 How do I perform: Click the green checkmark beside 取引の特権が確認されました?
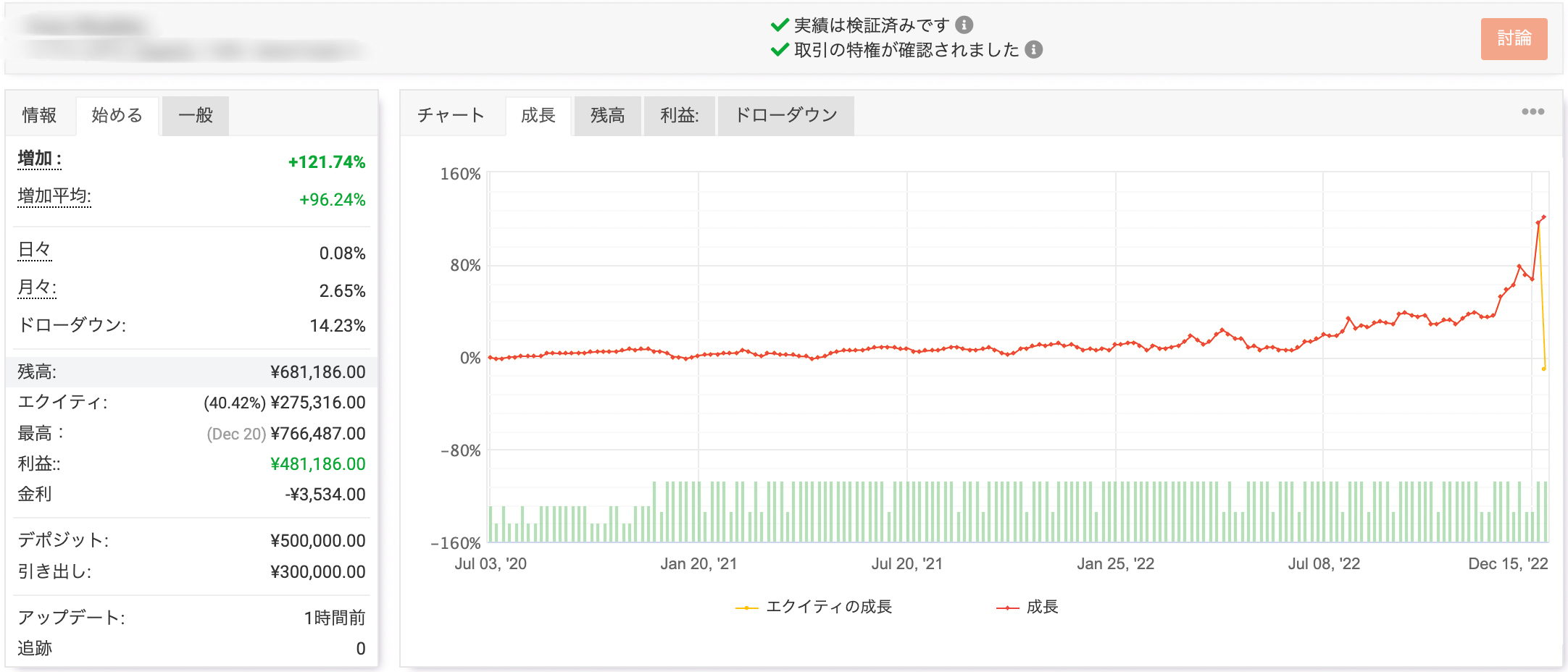click(780, 50)
